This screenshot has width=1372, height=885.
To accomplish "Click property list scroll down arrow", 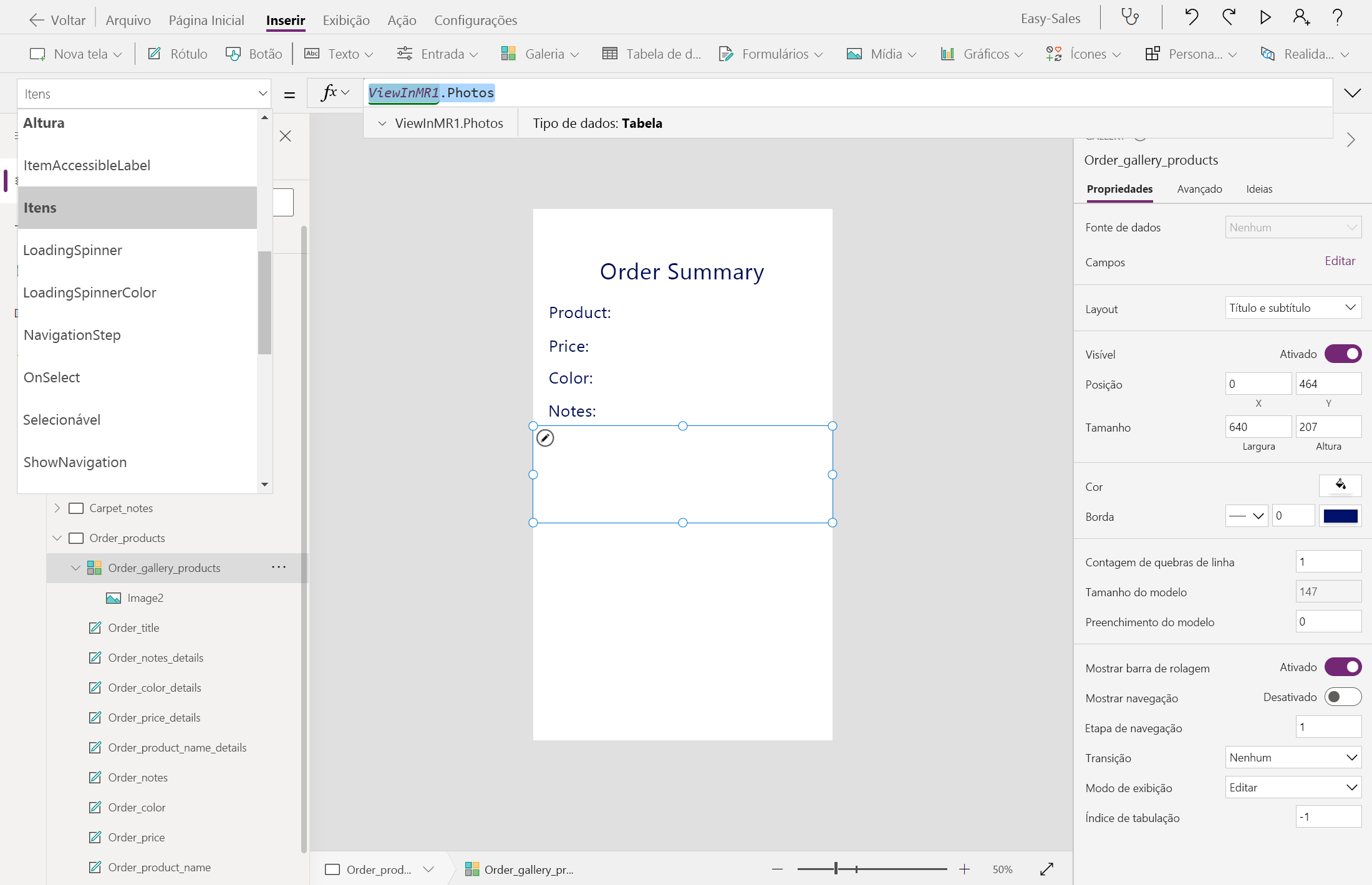I will (x=264, y=485).
